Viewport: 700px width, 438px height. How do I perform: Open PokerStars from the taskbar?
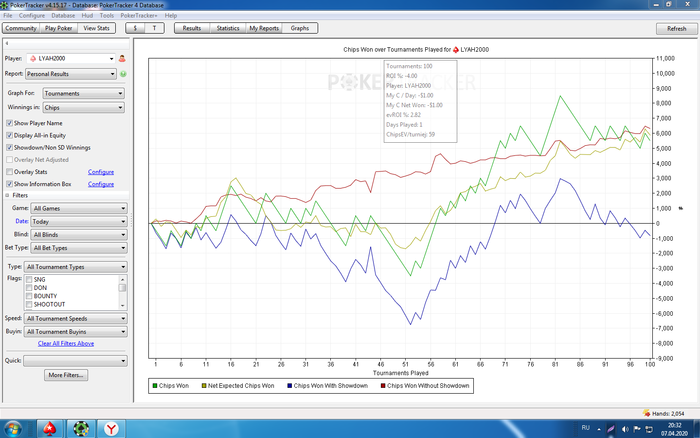click(48, 428)
